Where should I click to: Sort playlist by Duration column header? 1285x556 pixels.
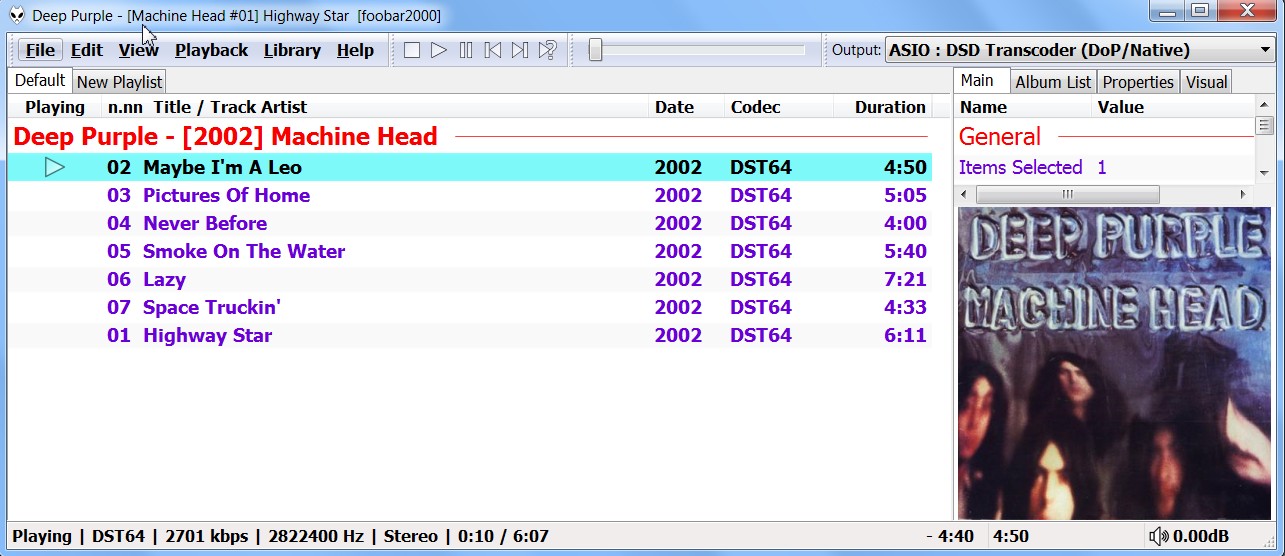889,107
